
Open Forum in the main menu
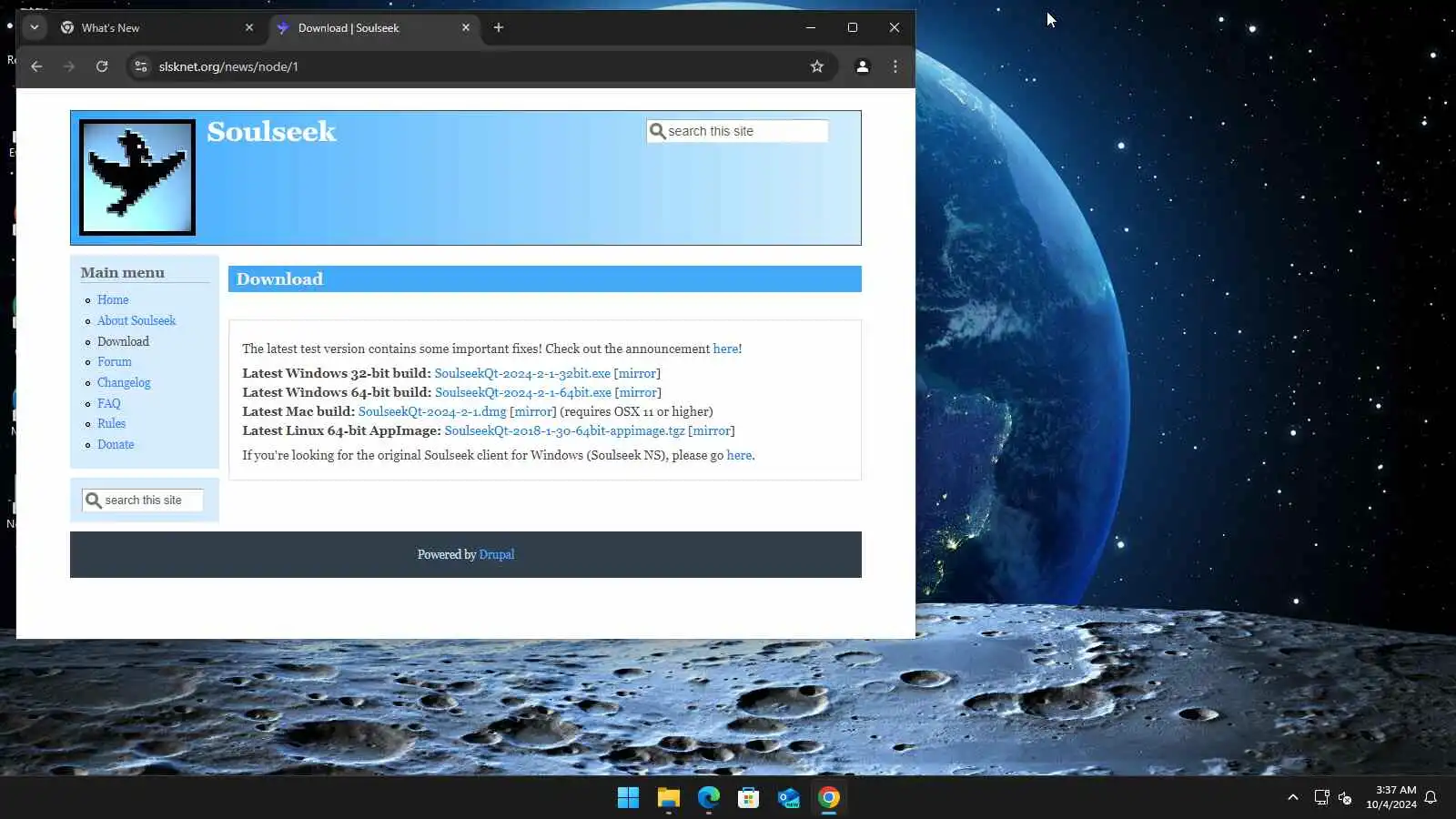click(x=115, y=361)
